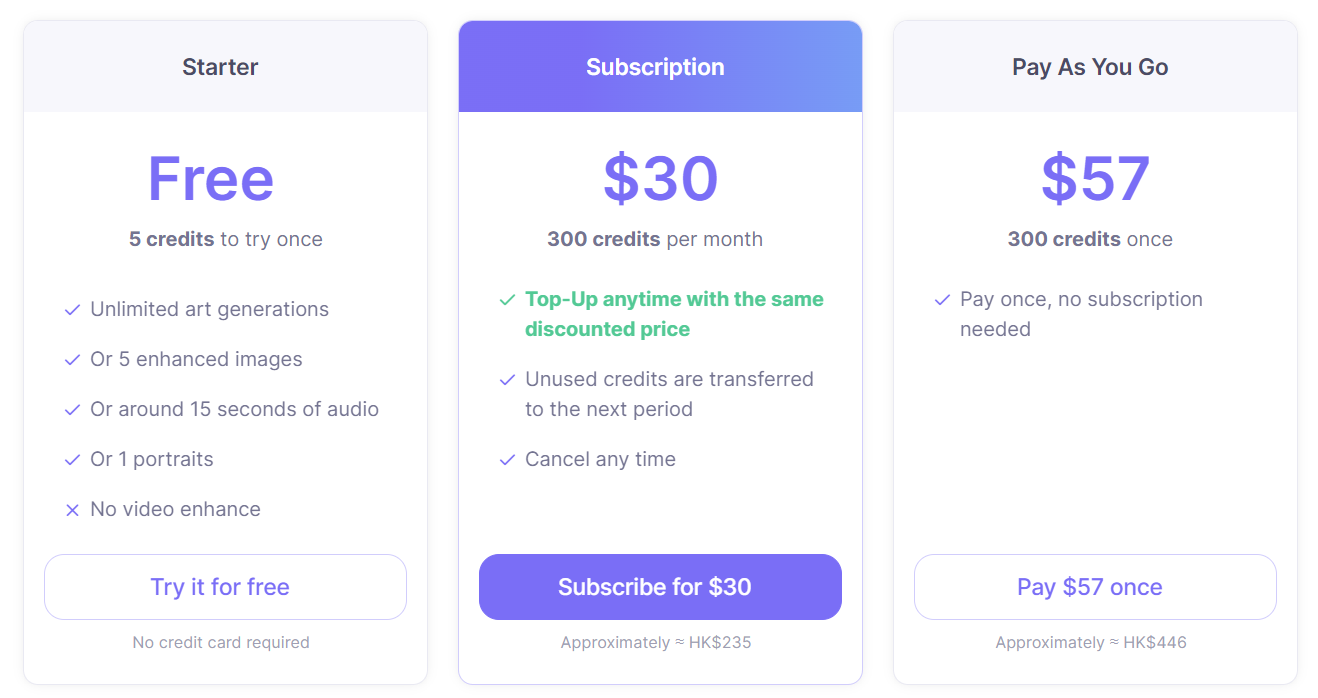Click the X icon beside No video enhance
Image resolution: width=1318 pixels, height=698 pixels.
coord(72,510)
